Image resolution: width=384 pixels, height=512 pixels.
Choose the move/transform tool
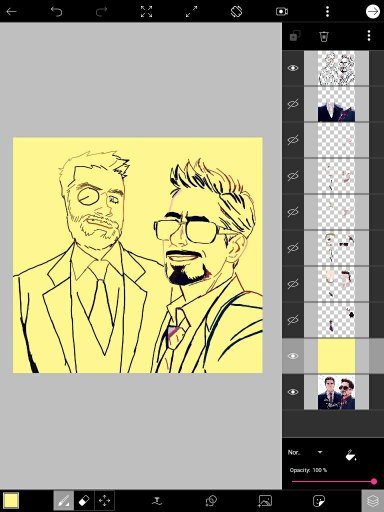coord(104,500)
